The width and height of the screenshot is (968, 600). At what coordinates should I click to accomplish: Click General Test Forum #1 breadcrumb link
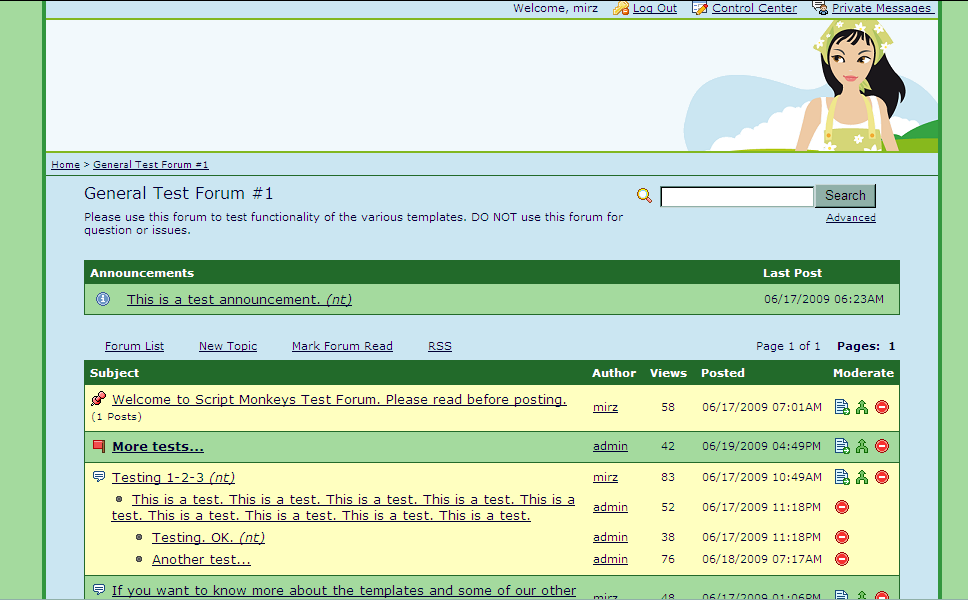(x=151, y=165)
